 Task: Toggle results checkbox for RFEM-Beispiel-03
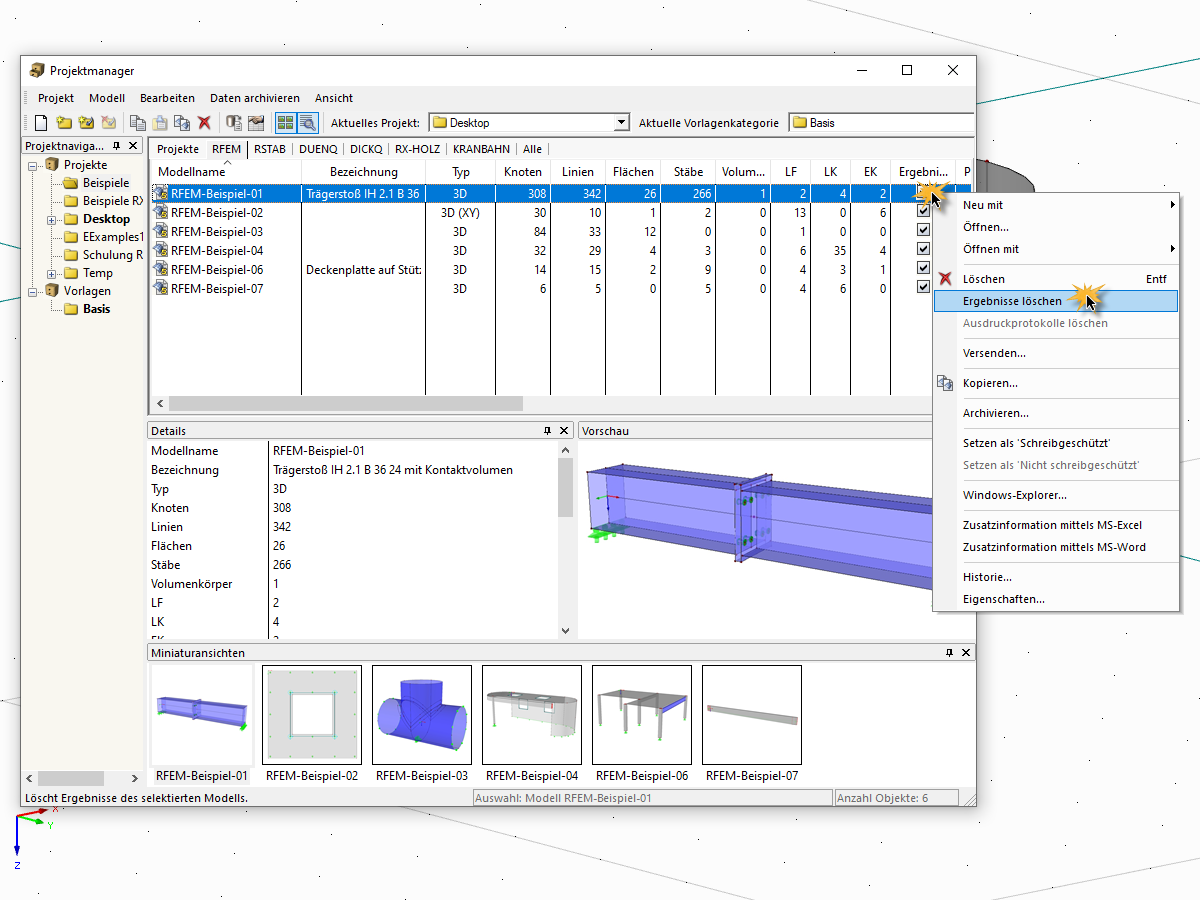(x=924, y=232)
